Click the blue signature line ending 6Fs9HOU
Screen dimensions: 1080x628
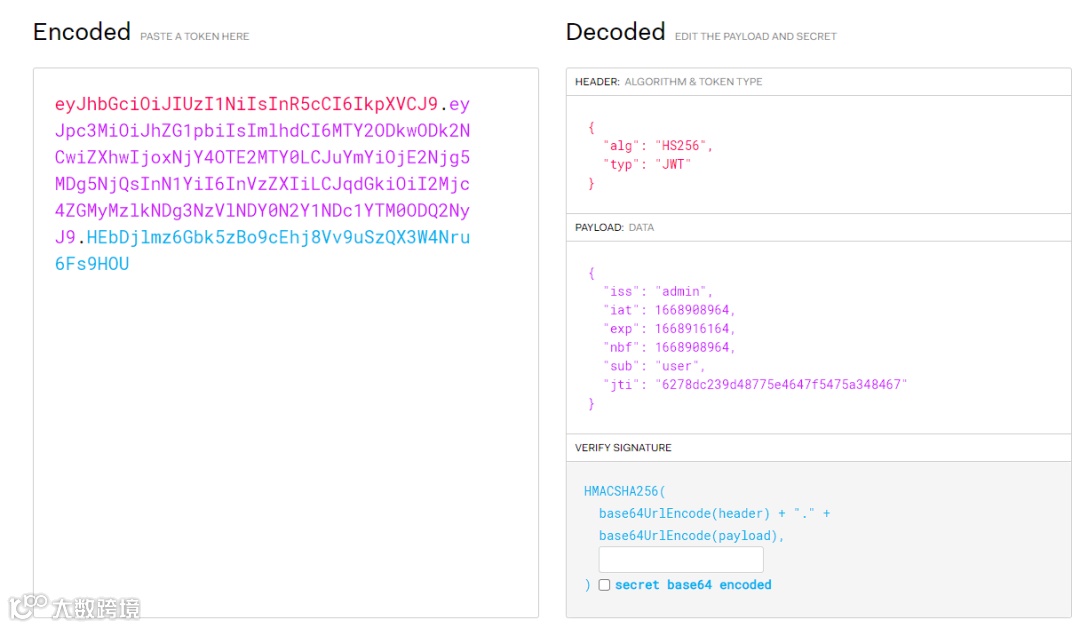92,264
